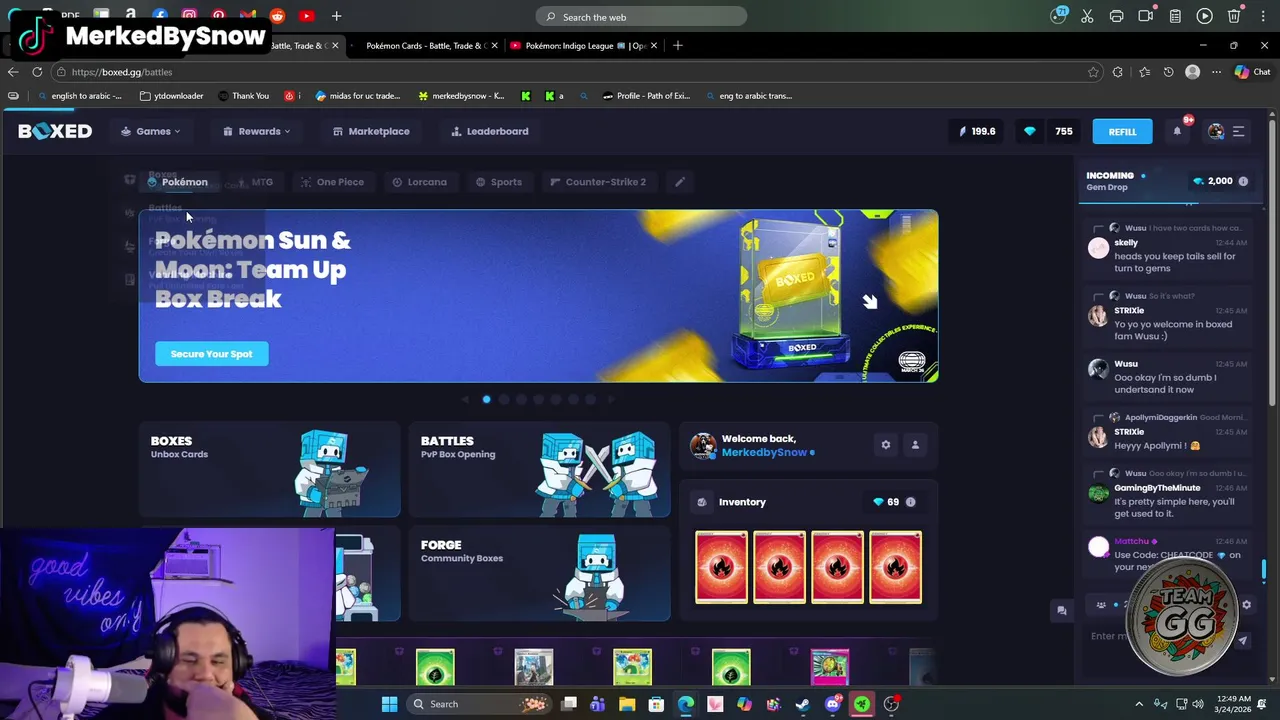The image size is (1280, 720).
Task: Click the pencil edit categories icon
Action: click(x=679, y=182)
